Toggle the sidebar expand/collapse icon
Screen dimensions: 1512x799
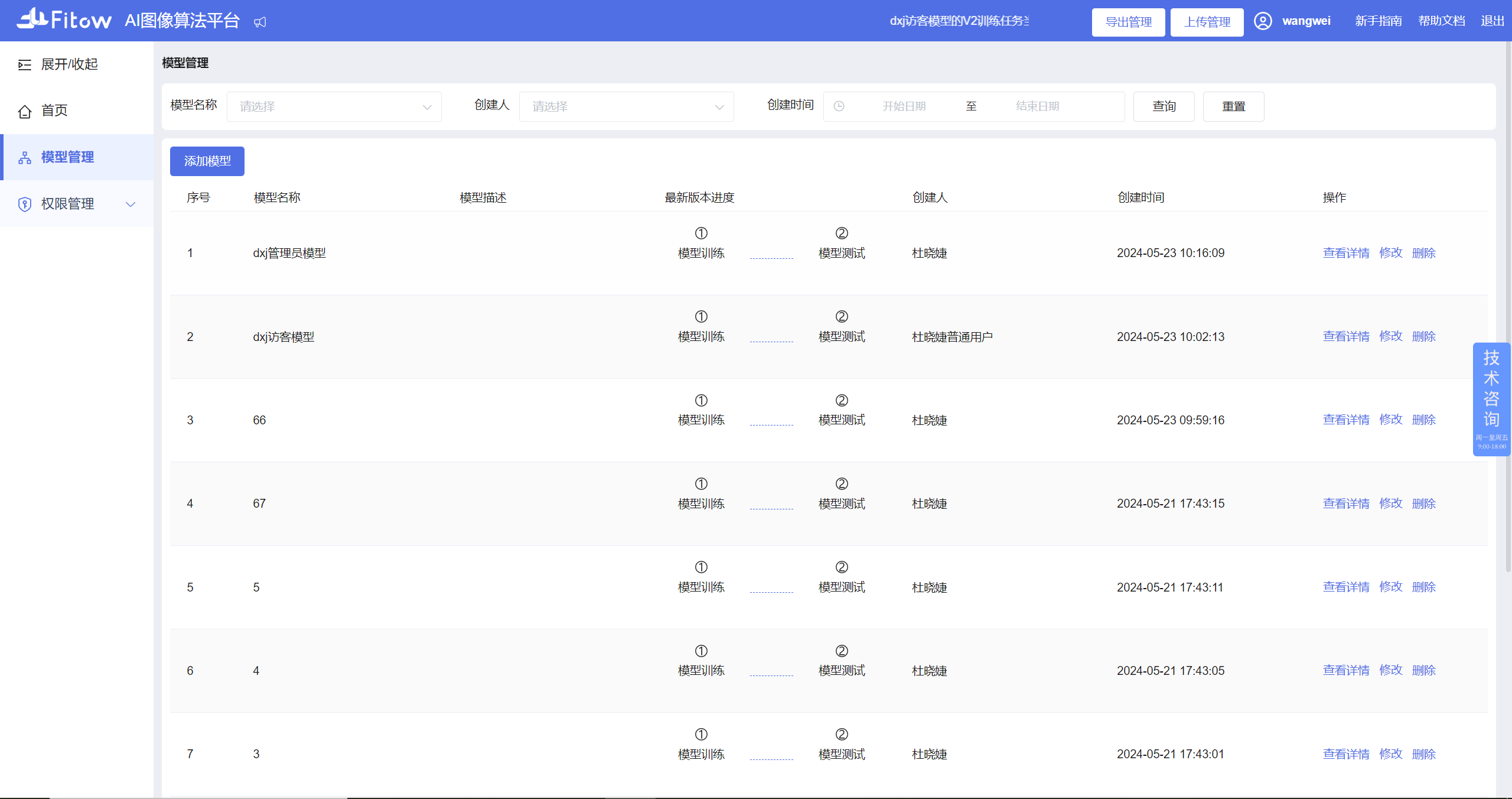coord(25,64)
